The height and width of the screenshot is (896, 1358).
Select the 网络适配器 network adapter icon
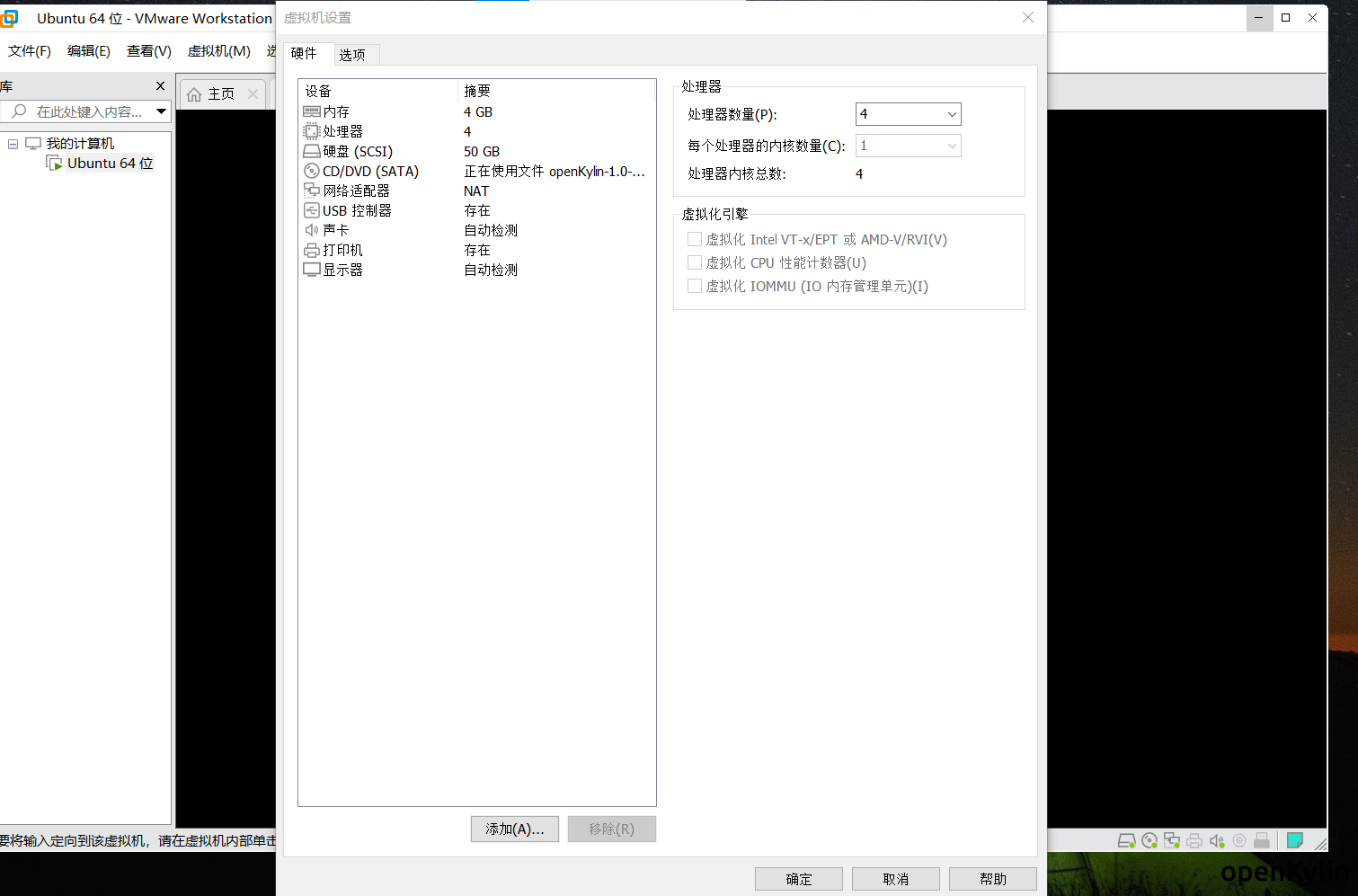[311, 191]
